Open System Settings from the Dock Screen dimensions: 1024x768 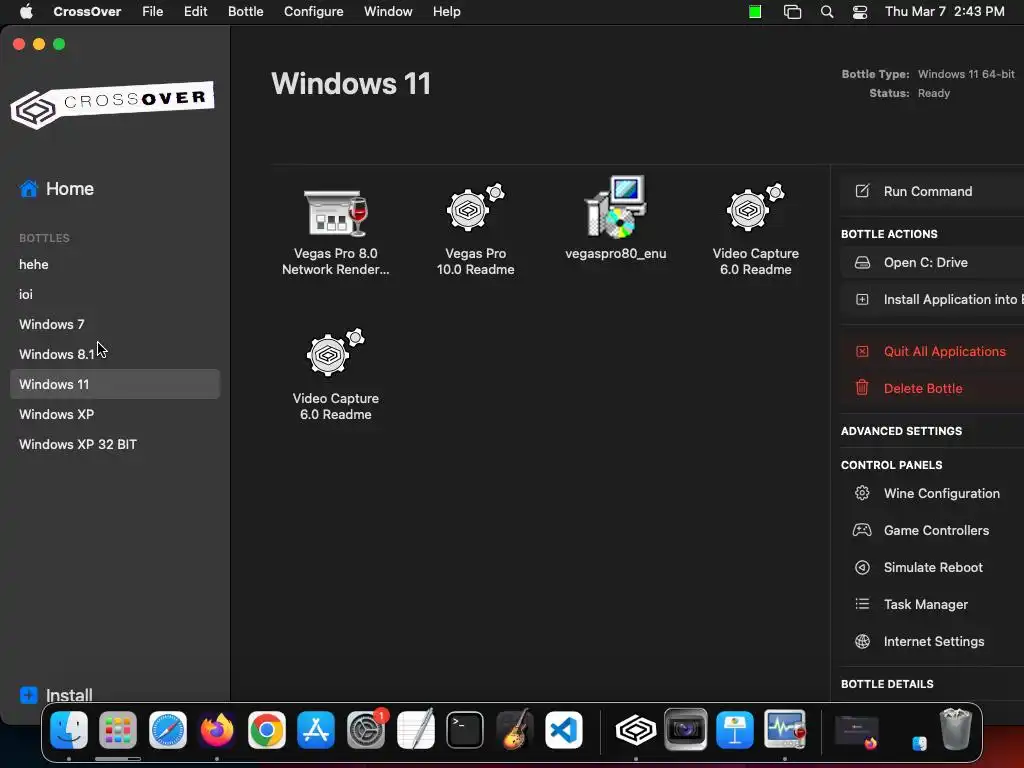(x=366, y=730)
